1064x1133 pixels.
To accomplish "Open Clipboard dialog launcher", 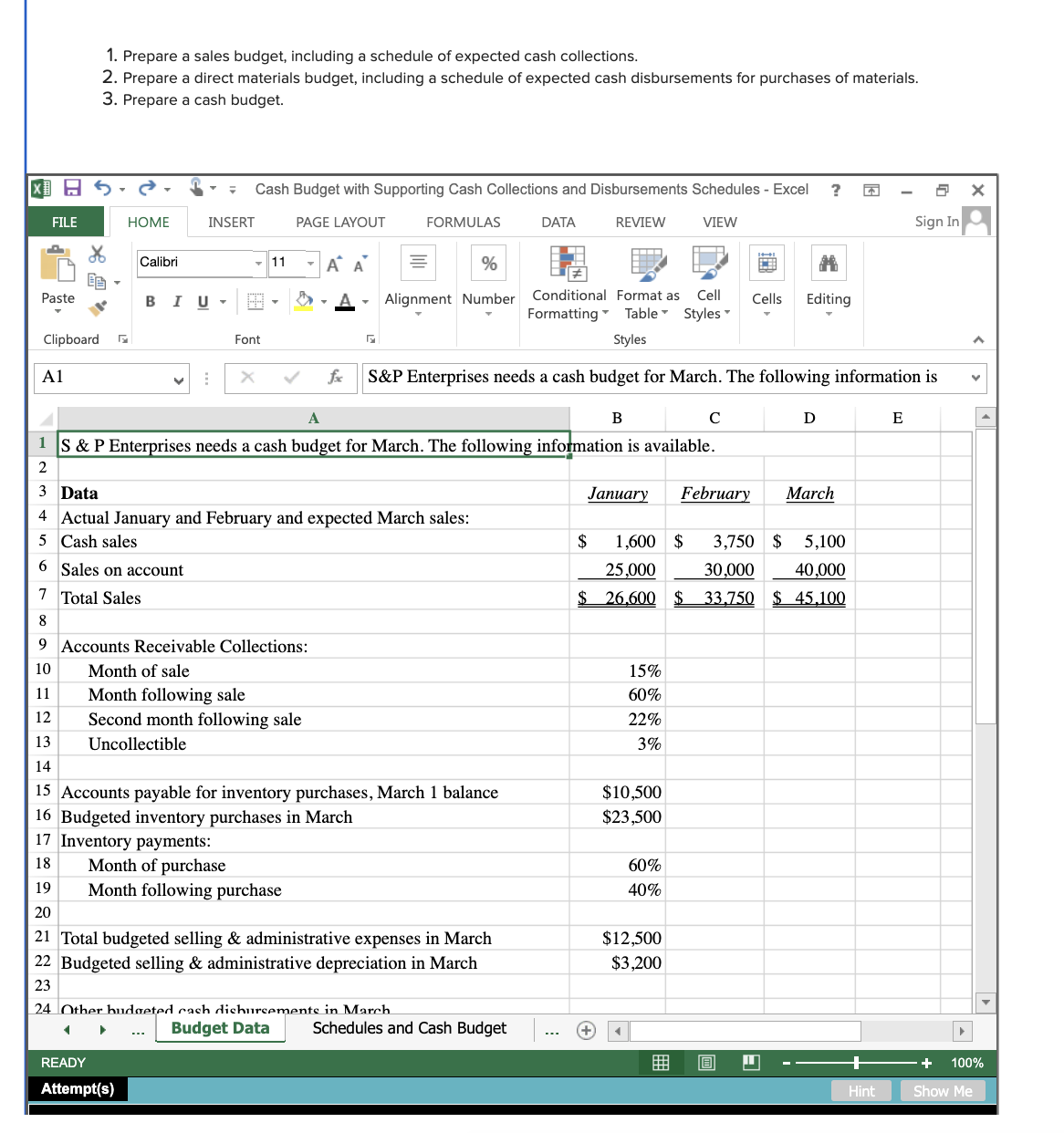I will click(122, 338).
